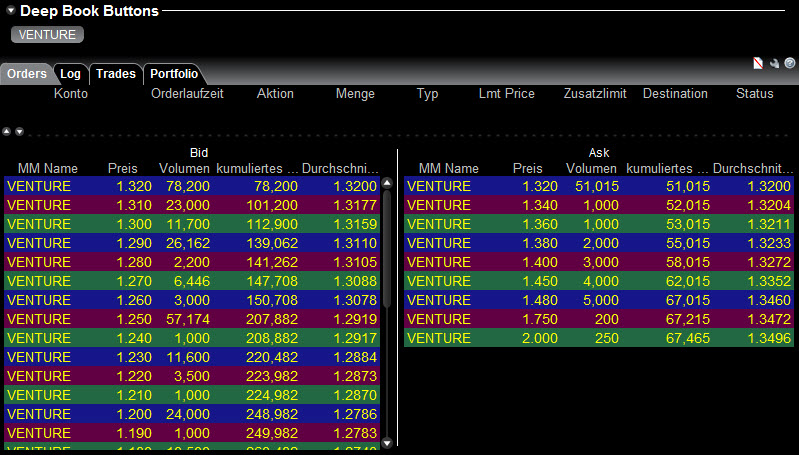Switch to the Portfolio tab
Screen dimensions: 799x455
[x=174, y=74]
